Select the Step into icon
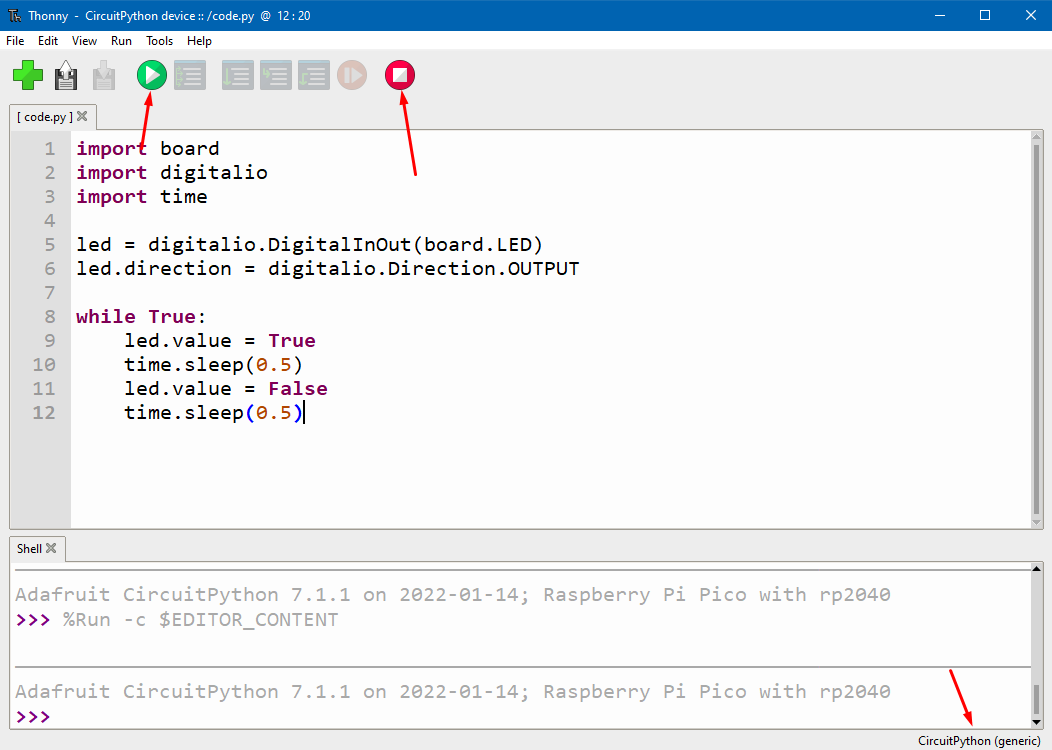Viewport: 1052px width, 750px height. click(275, 74)
